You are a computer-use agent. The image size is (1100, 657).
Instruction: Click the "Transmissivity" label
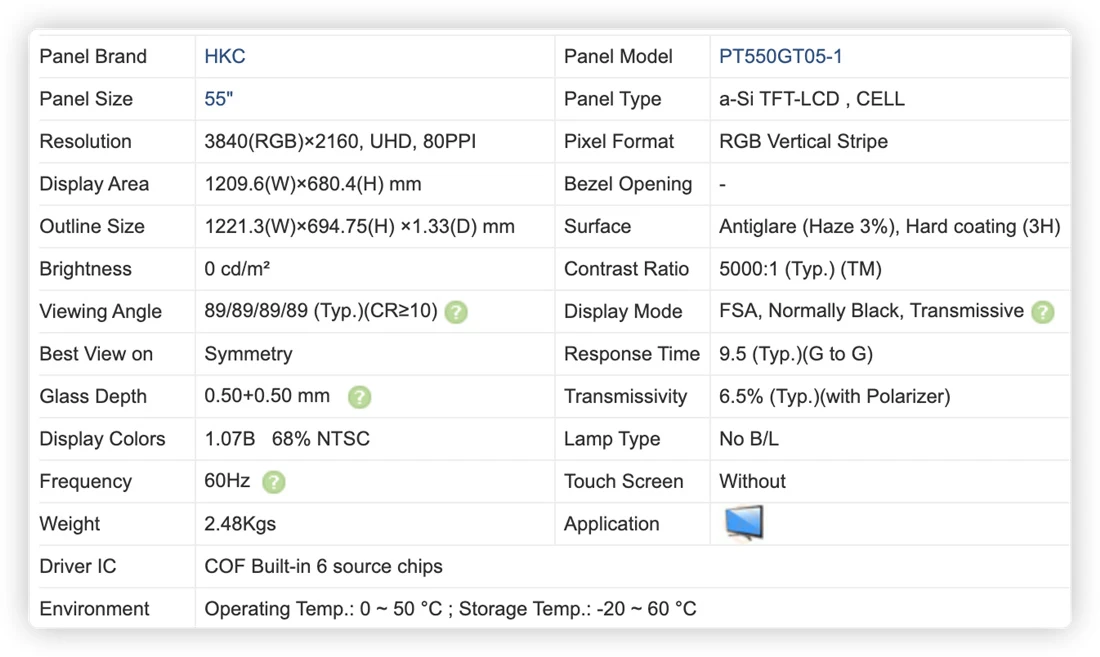[626, 396]
